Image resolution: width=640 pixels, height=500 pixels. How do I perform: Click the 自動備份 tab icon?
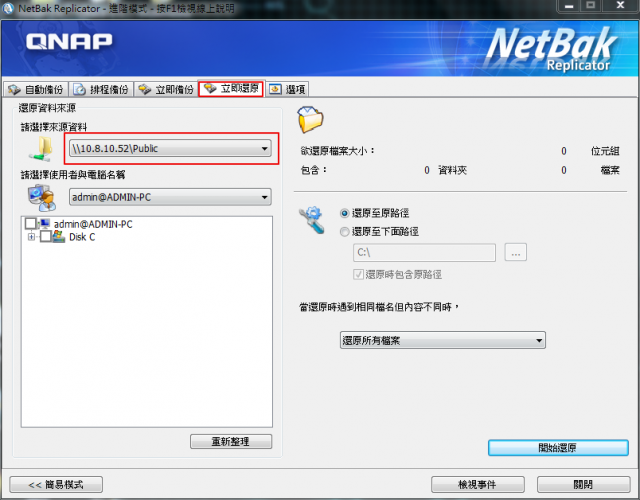pyautogui.click(x=14, y=89)
